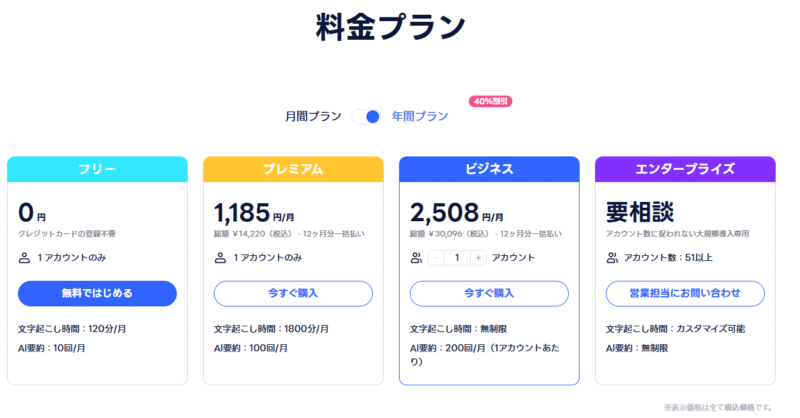The height and width of the screenshot is (418, 800).
Task: Click the multi-user icon in エンタープライズ plan
Action: (x=612, y=258)
